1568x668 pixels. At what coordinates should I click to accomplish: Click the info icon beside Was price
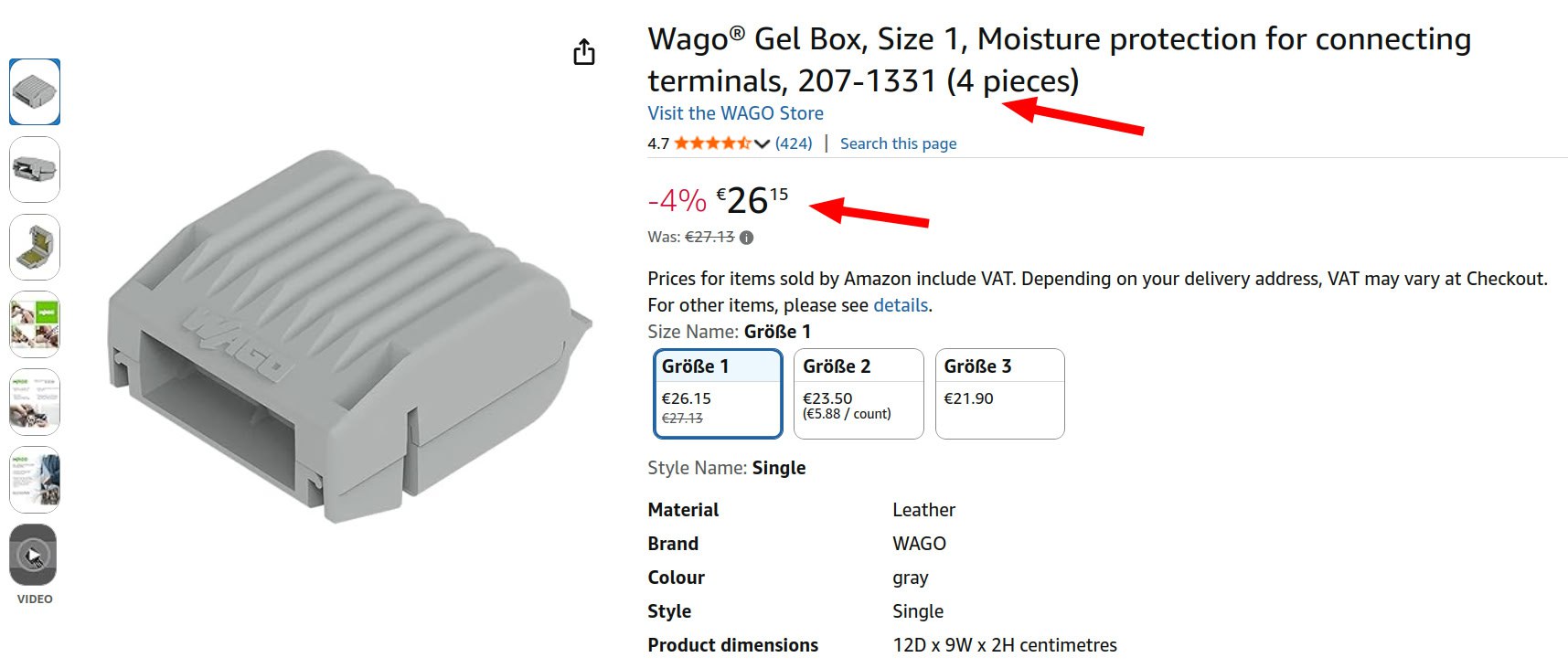[747, 238]
